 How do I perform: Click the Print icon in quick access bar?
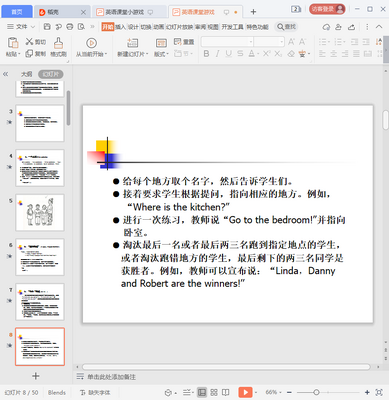tap(70, 27)
